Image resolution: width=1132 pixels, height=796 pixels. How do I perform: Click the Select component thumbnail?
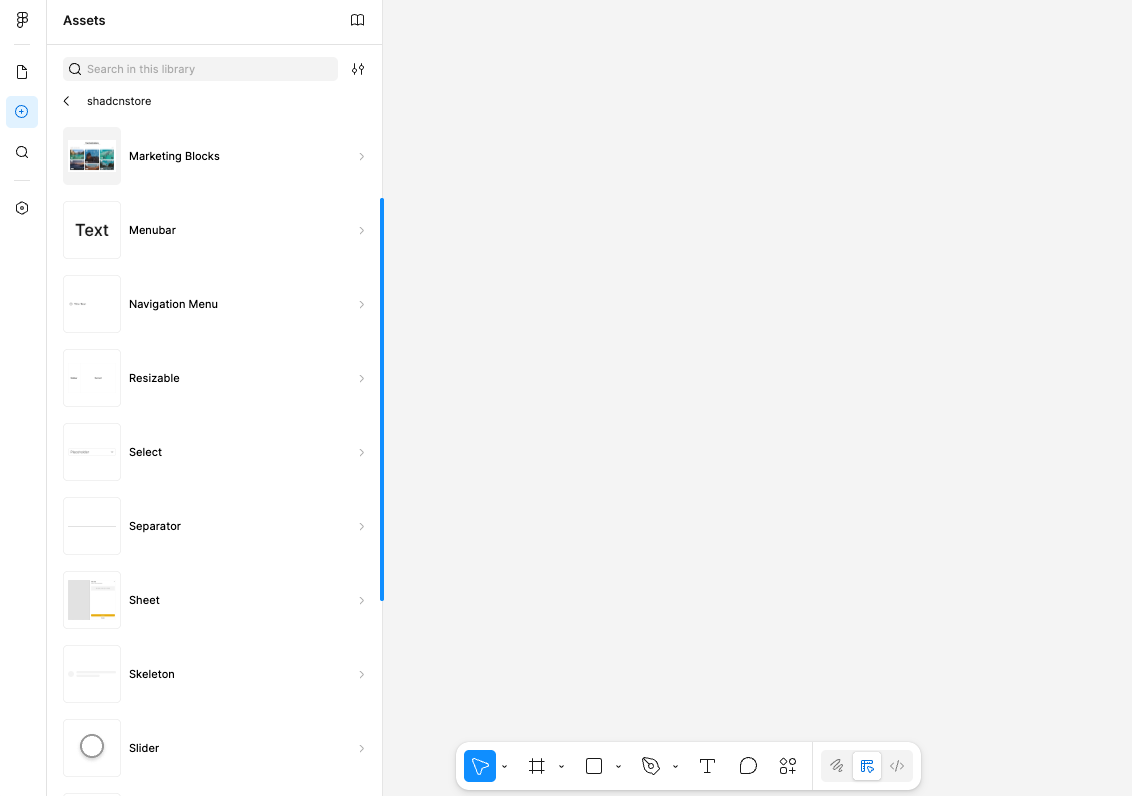92,452
